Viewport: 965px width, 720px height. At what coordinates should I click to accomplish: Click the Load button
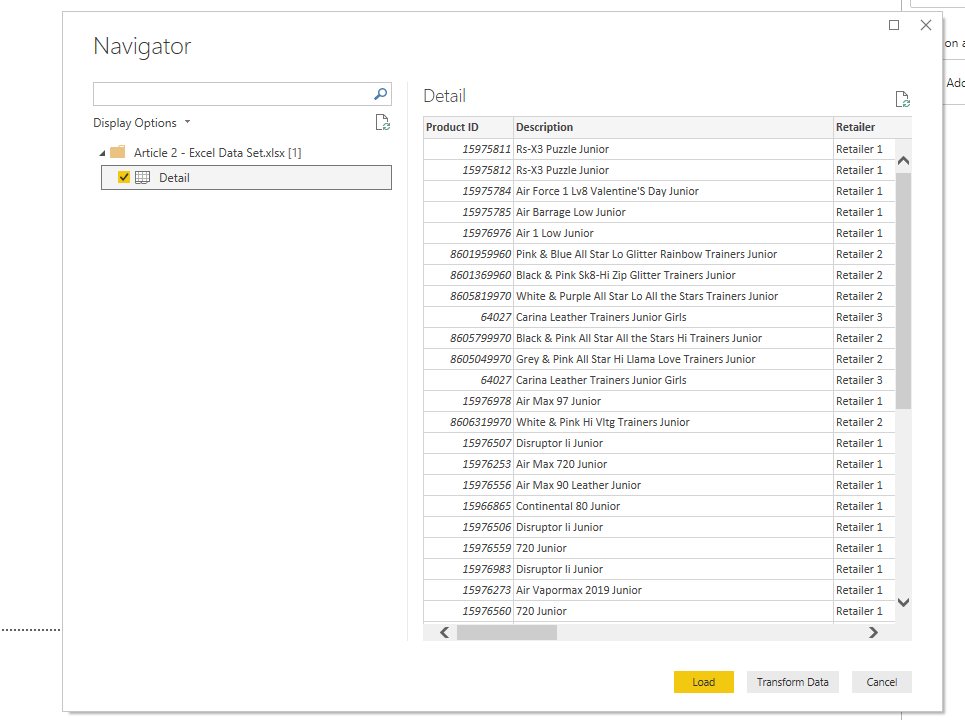click(x=703, y=682)
